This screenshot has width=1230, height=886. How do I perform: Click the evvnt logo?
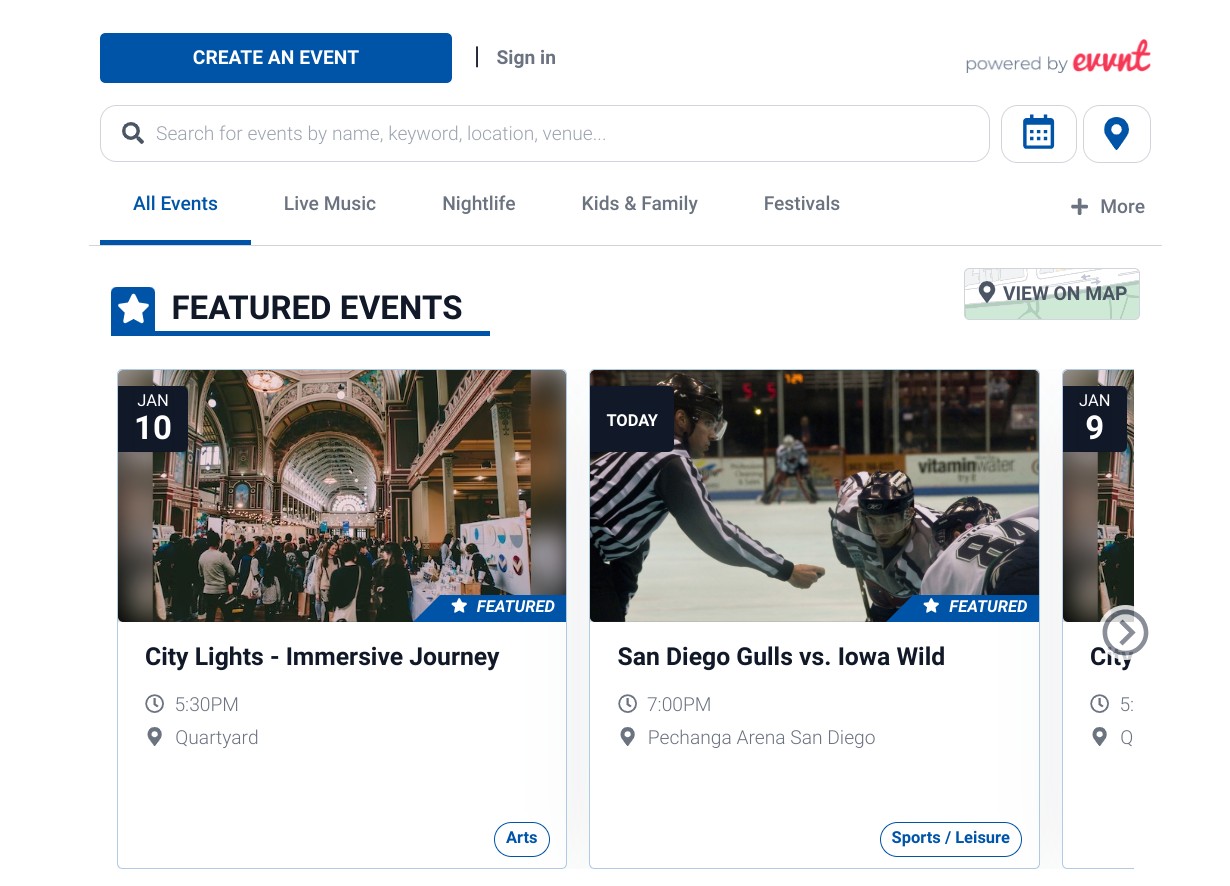[x=1111, y=59]
